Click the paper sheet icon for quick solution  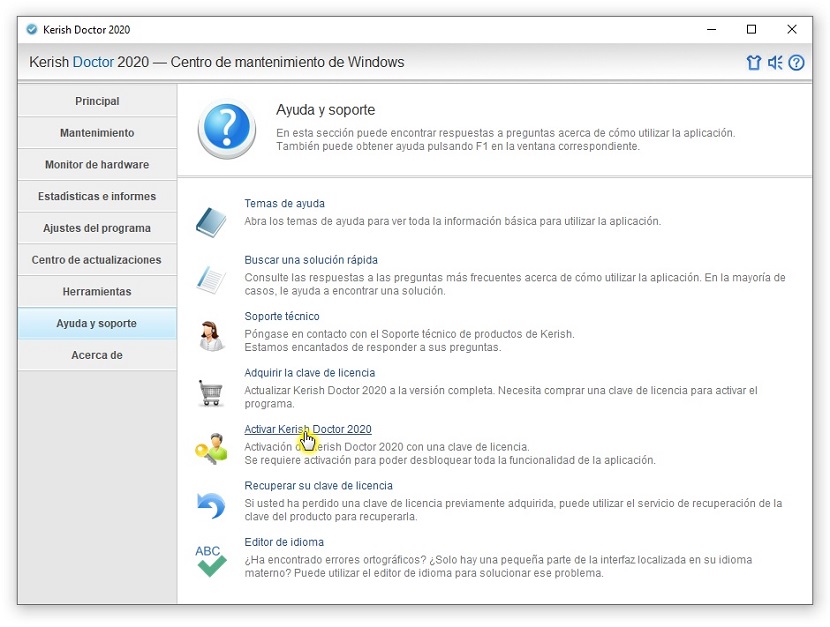tap(211, 279)
